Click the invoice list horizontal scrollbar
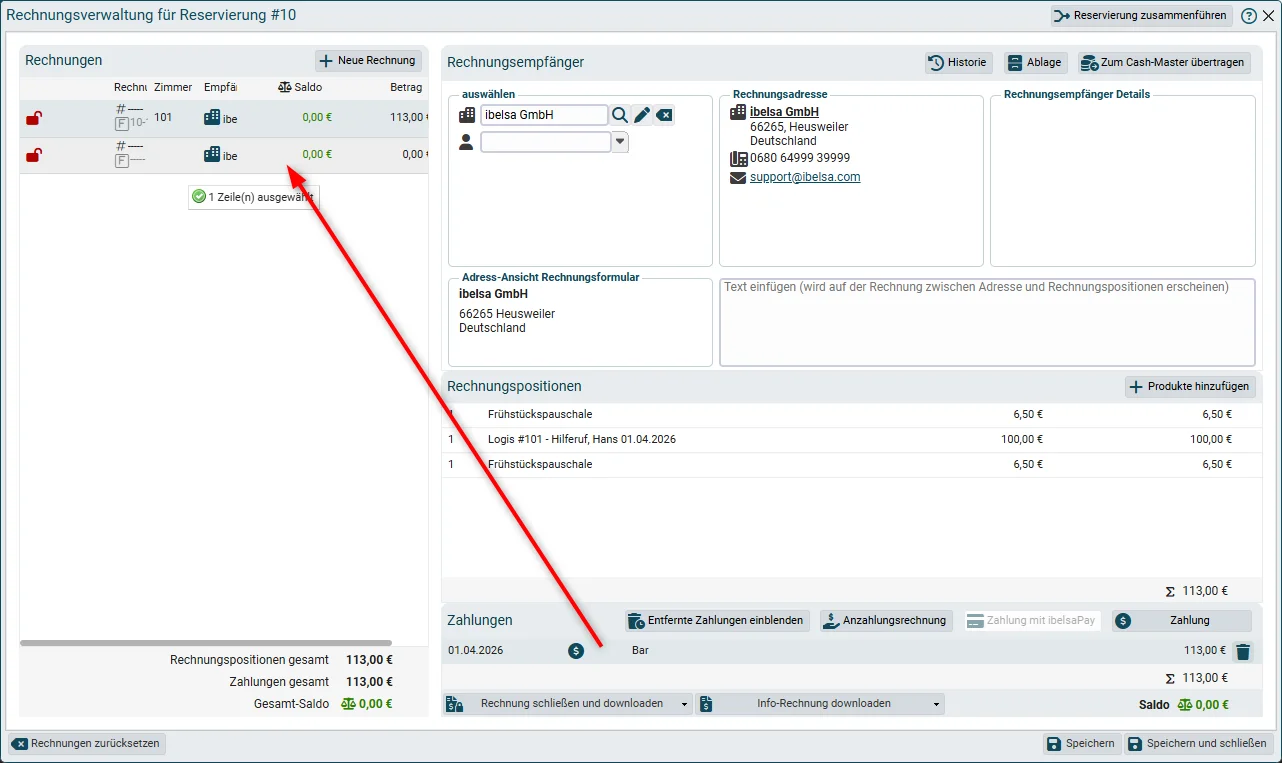 point(206,643)
